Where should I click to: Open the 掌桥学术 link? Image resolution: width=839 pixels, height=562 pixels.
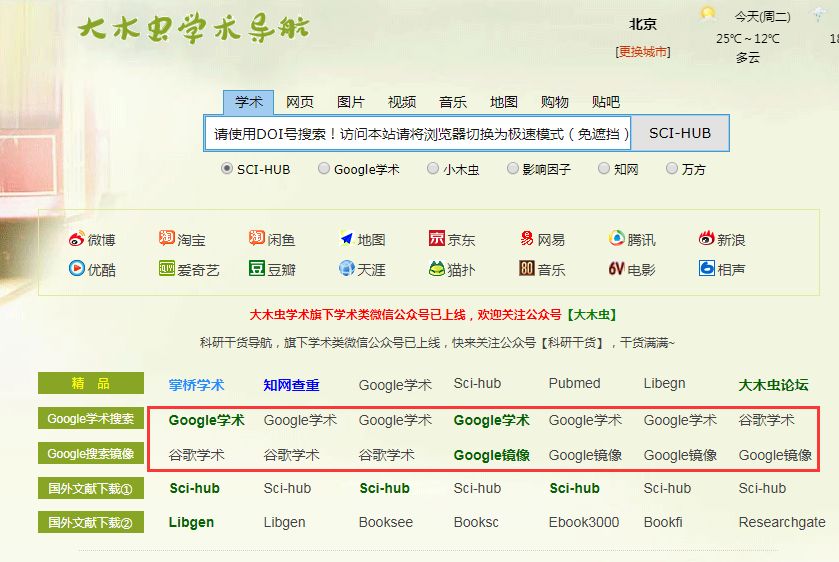196,385
